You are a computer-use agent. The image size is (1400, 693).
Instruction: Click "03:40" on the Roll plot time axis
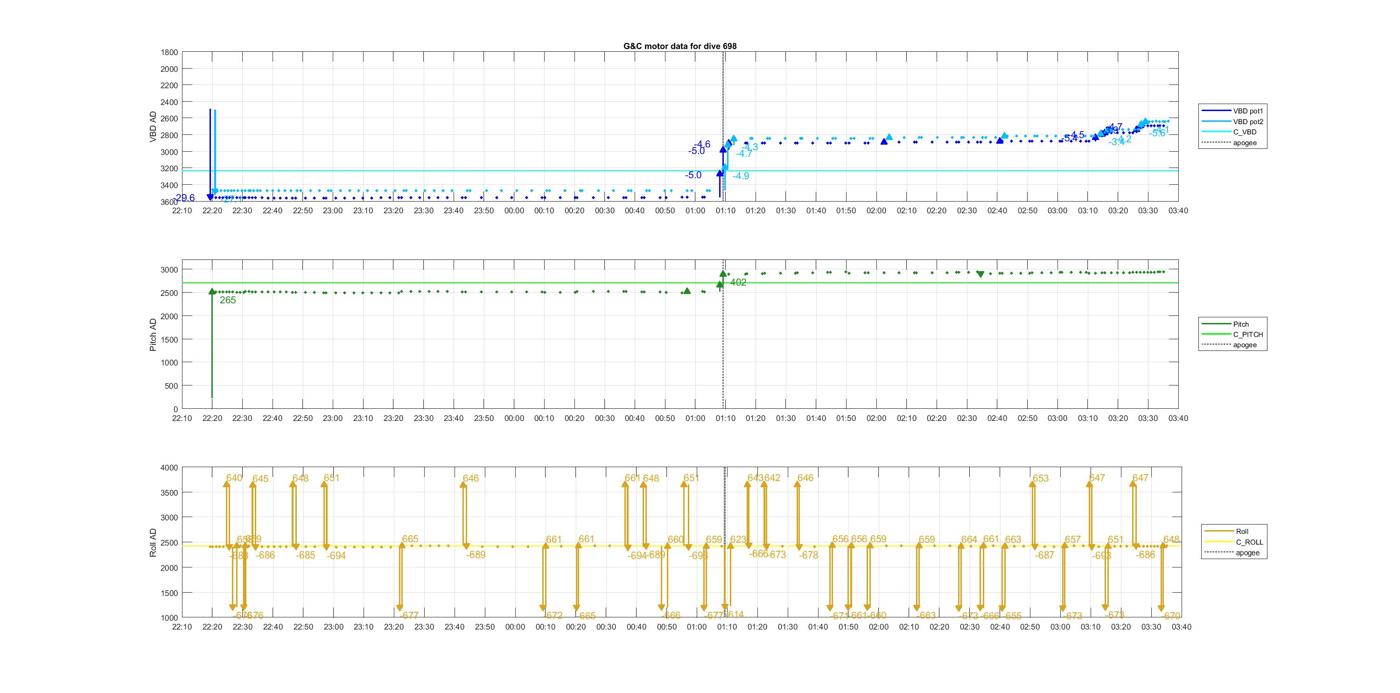[x=1180, y=626]
